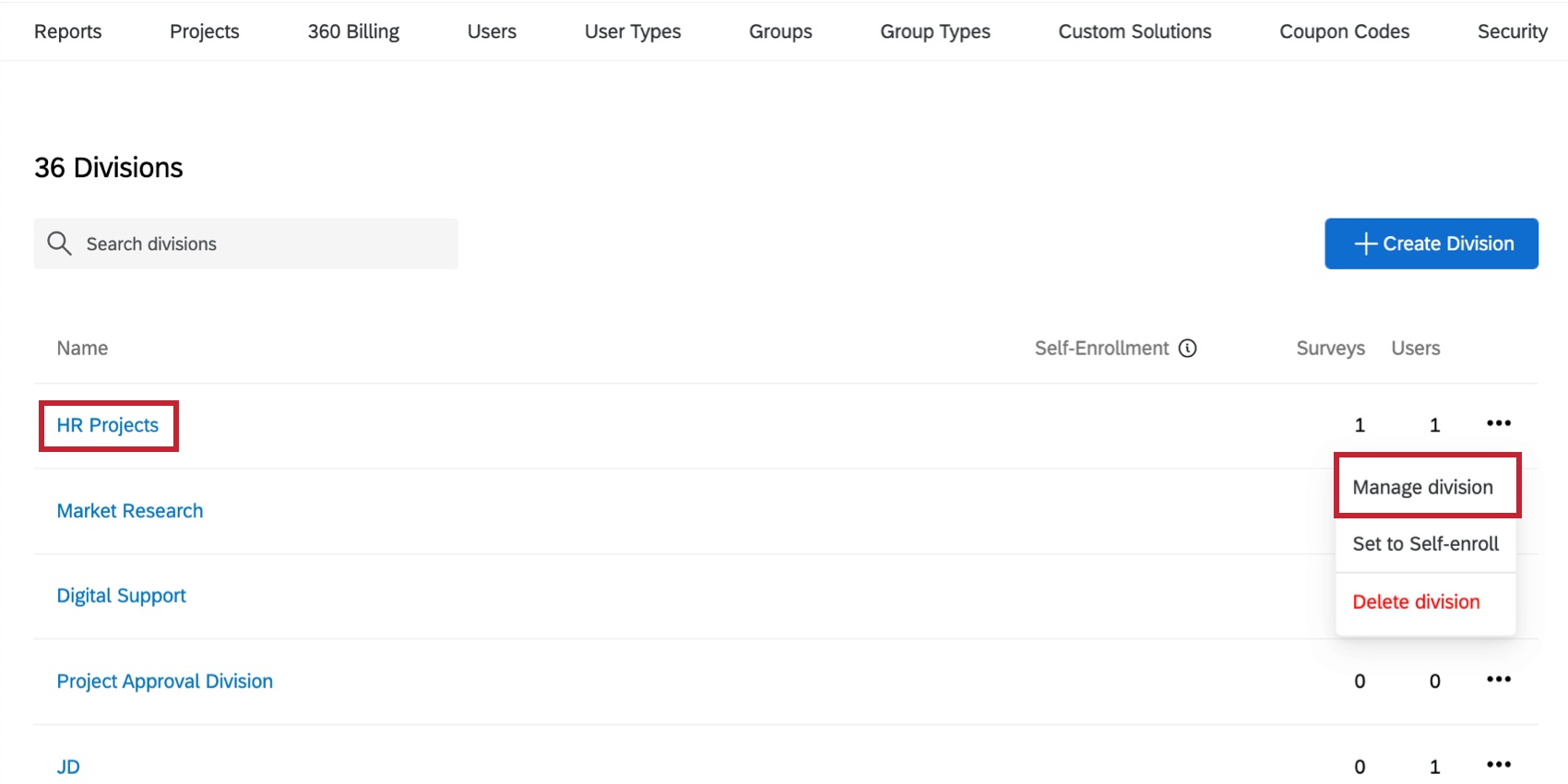Open the HR Projects division link
The width and height of the screenshot is (1568, 784).
(x=108, y=425)
